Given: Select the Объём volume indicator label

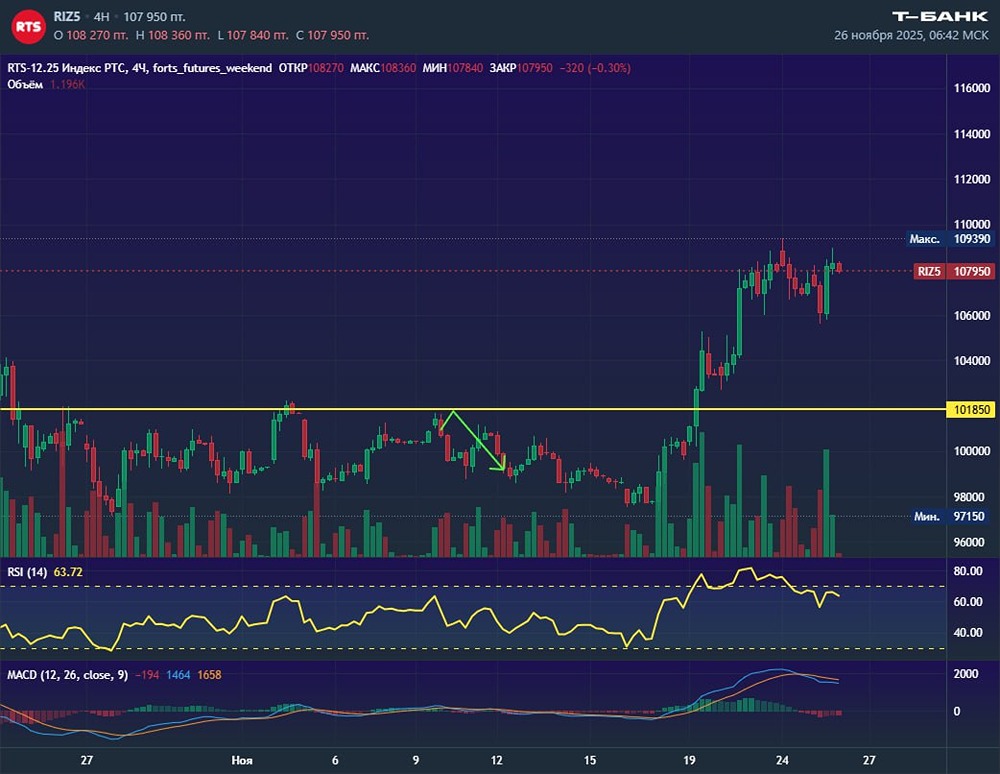Looking at the screenshot, I should (24, 84).
